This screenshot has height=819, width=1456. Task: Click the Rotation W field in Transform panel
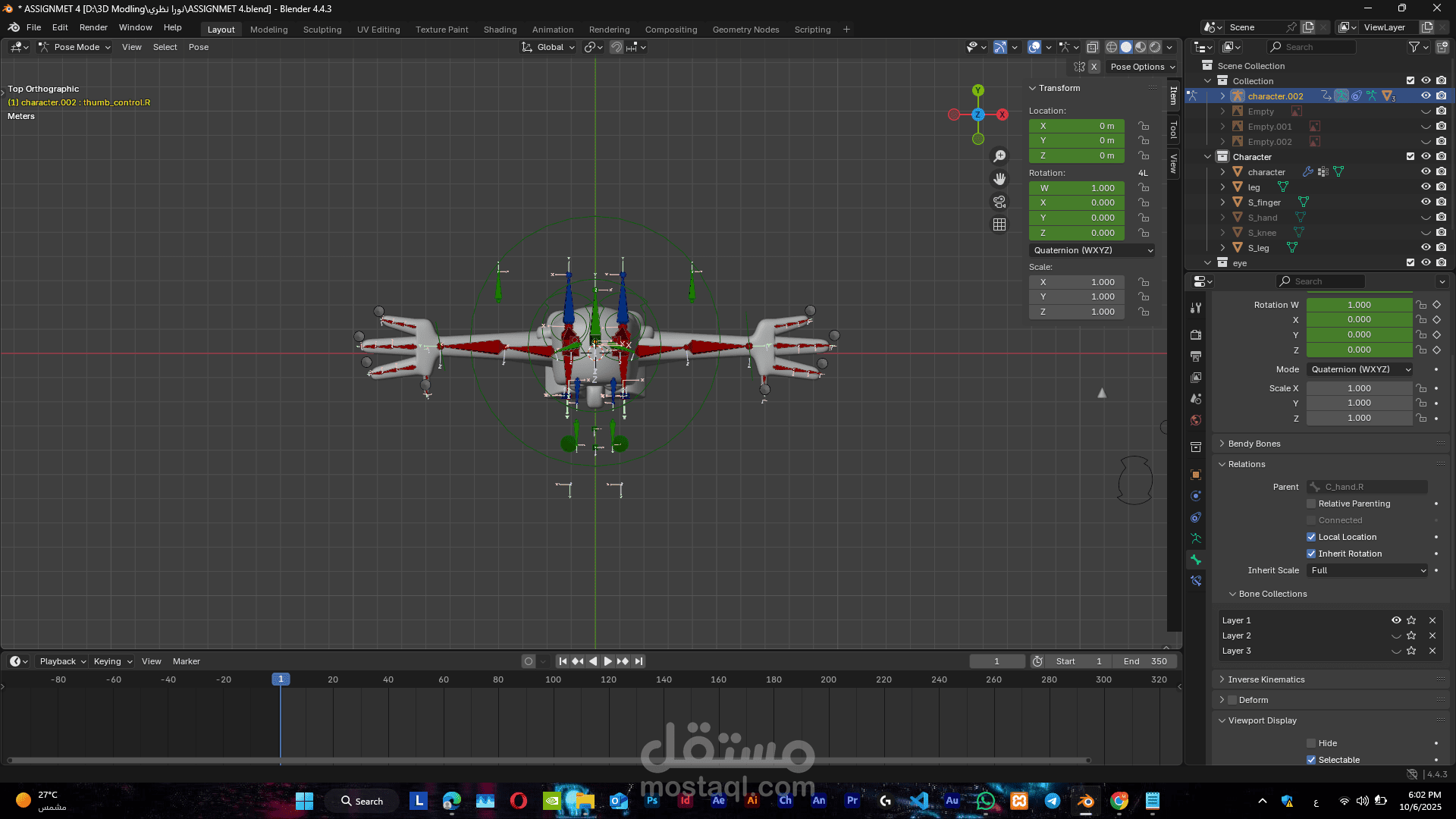tap(1077, 188)
